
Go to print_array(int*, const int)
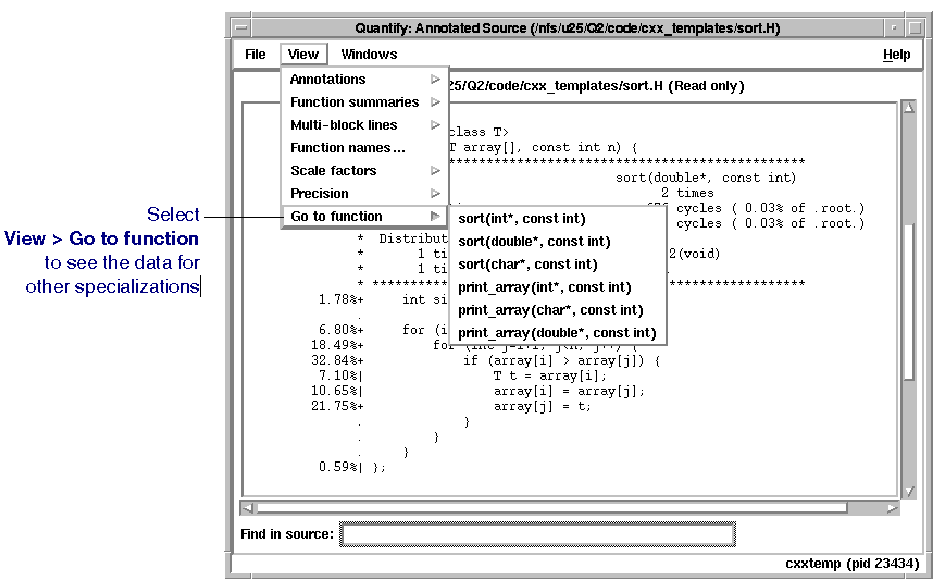(558, 287)
